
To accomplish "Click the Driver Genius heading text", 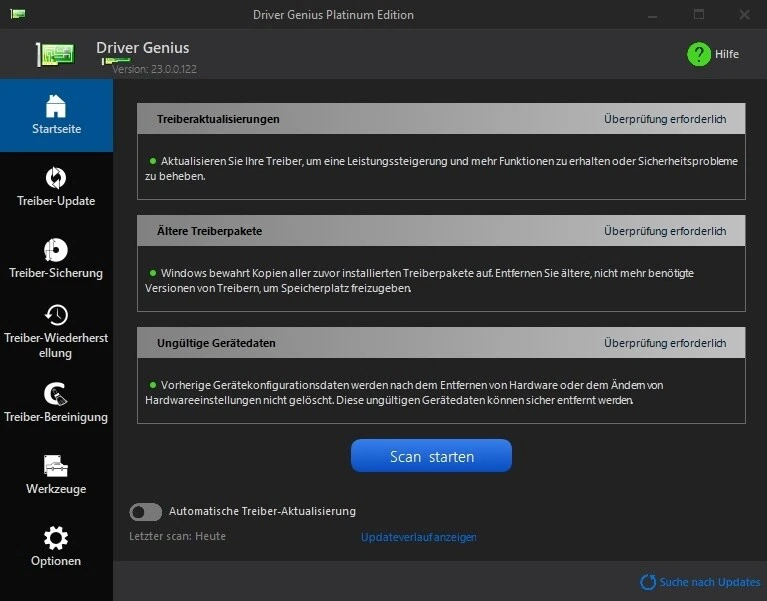I will pyautogui.click(x=142, y=48).
